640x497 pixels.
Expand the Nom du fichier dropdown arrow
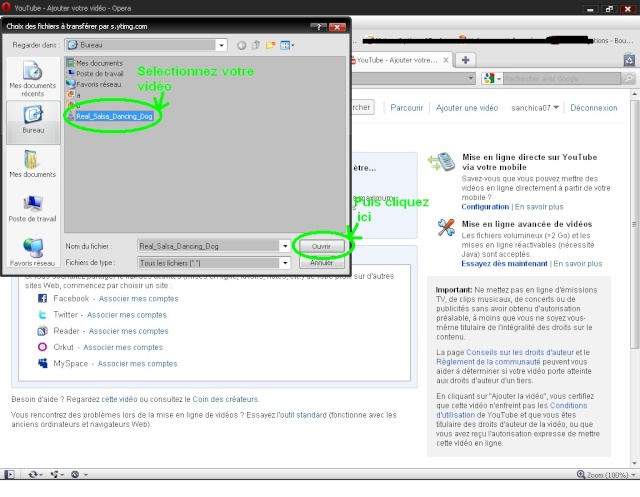tap(285, 246)
